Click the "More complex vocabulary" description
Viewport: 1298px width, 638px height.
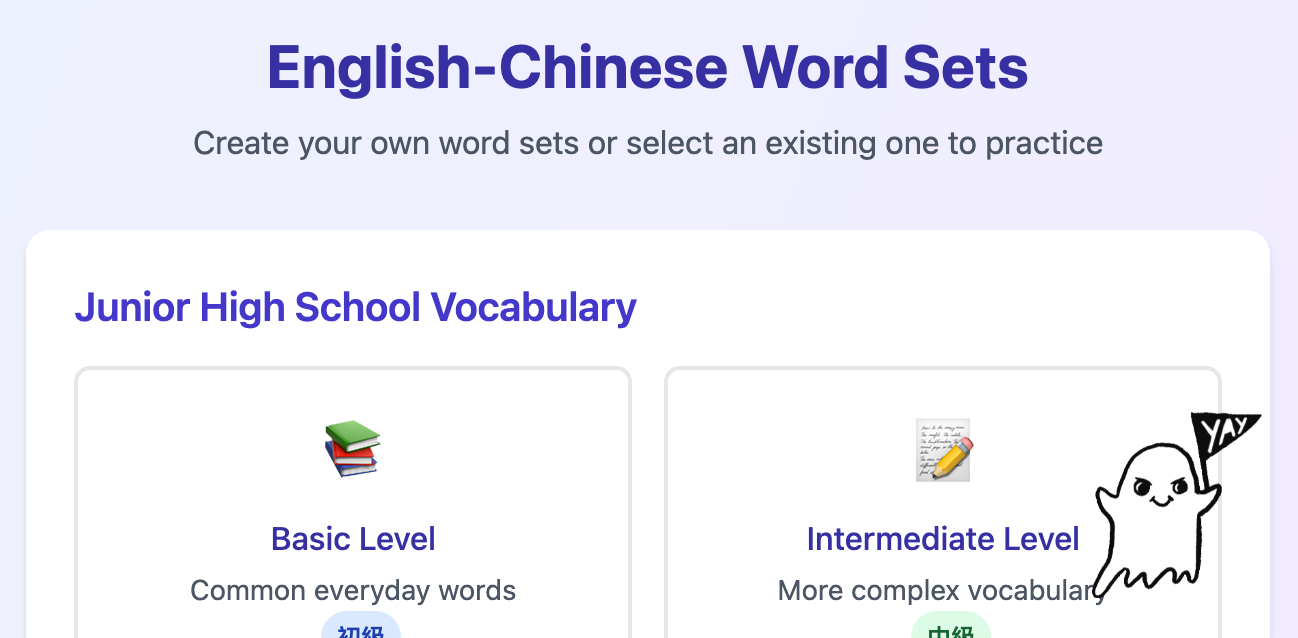tap(930, 590)
